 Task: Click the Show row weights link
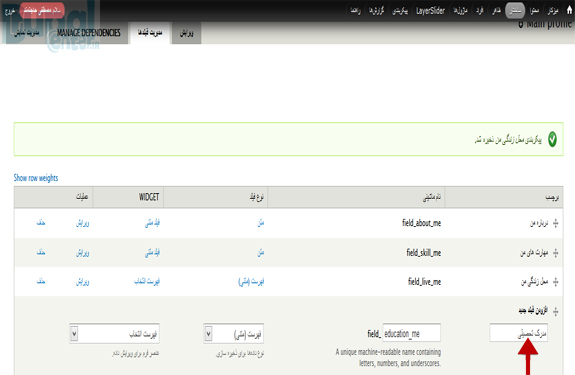click(36, 178)
